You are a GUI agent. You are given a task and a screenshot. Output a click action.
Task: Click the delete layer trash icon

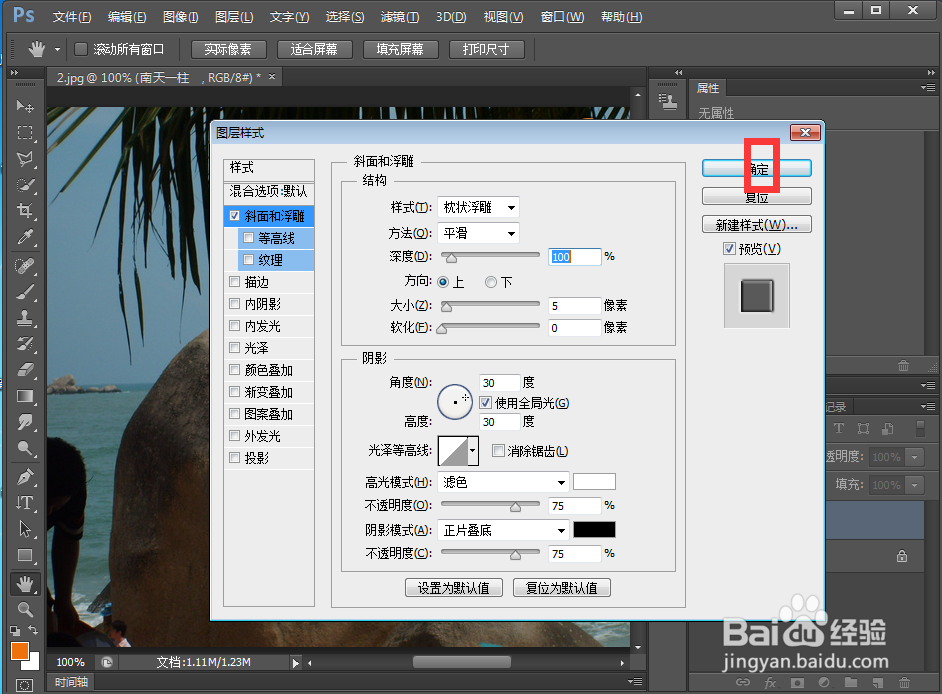904,683
